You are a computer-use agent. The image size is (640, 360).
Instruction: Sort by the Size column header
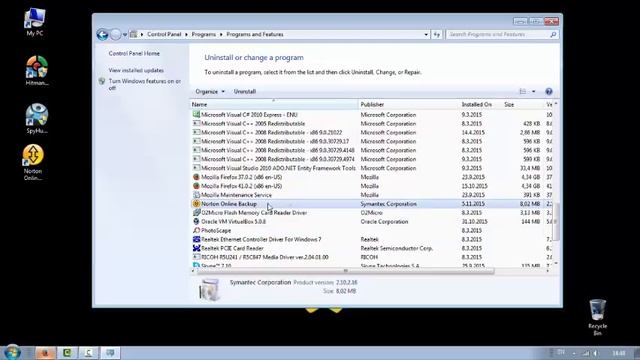pyautogui.click(x=522, y=104)
